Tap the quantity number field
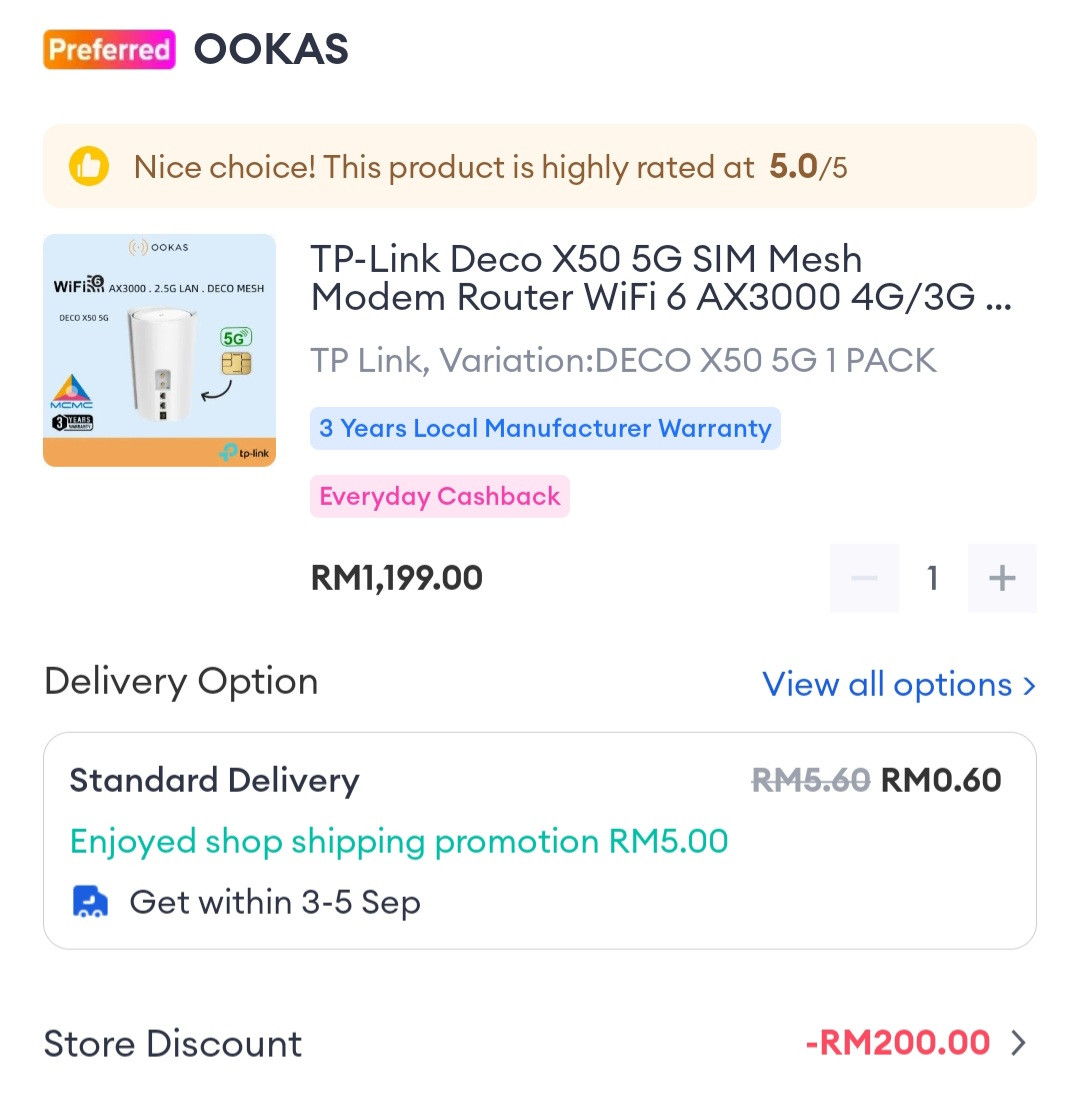 [x=932, y=578]
